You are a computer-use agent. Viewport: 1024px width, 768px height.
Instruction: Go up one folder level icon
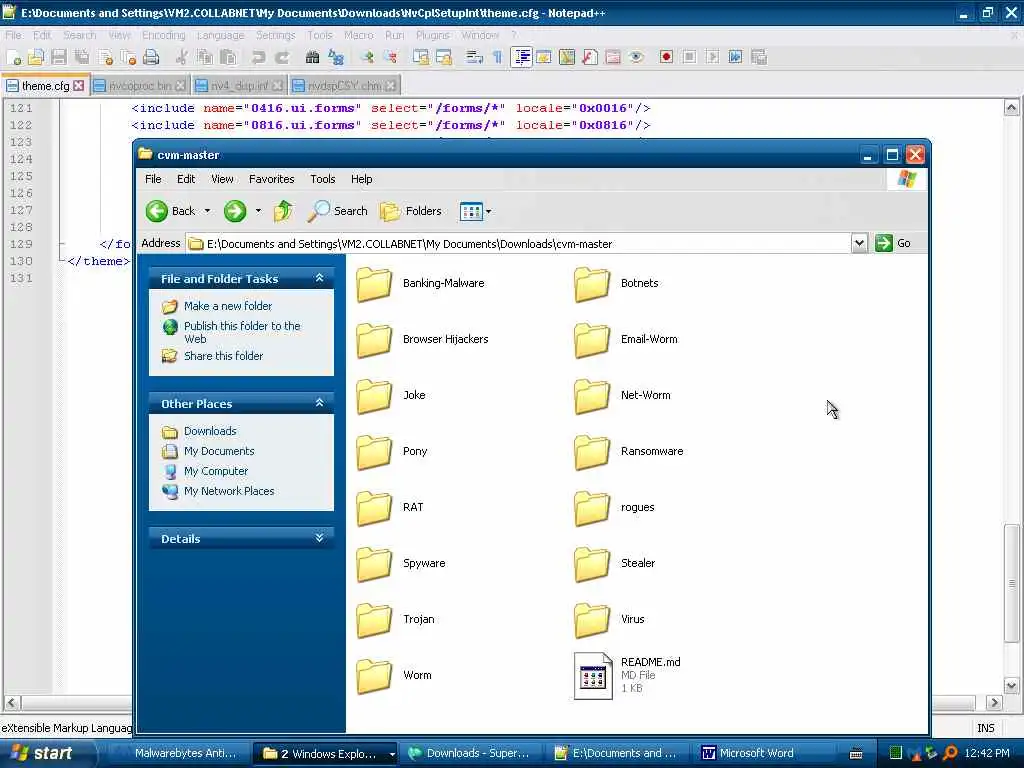(283, 211)
